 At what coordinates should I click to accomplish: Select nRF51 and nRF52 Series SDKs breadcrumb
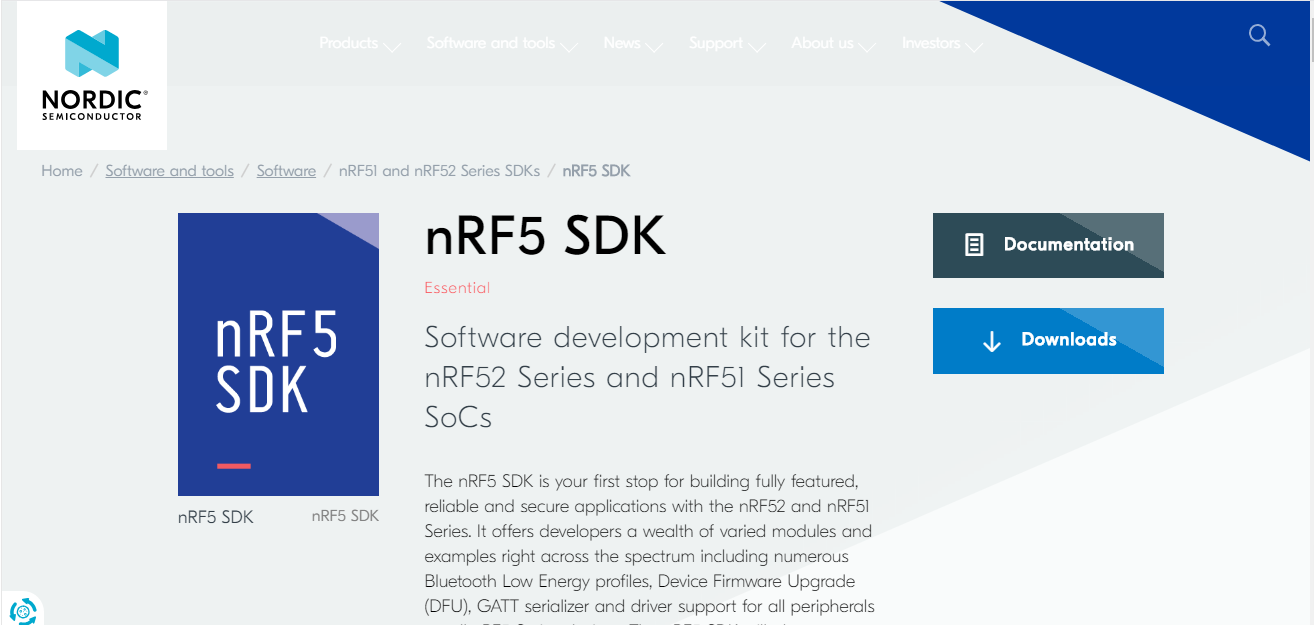439,171
